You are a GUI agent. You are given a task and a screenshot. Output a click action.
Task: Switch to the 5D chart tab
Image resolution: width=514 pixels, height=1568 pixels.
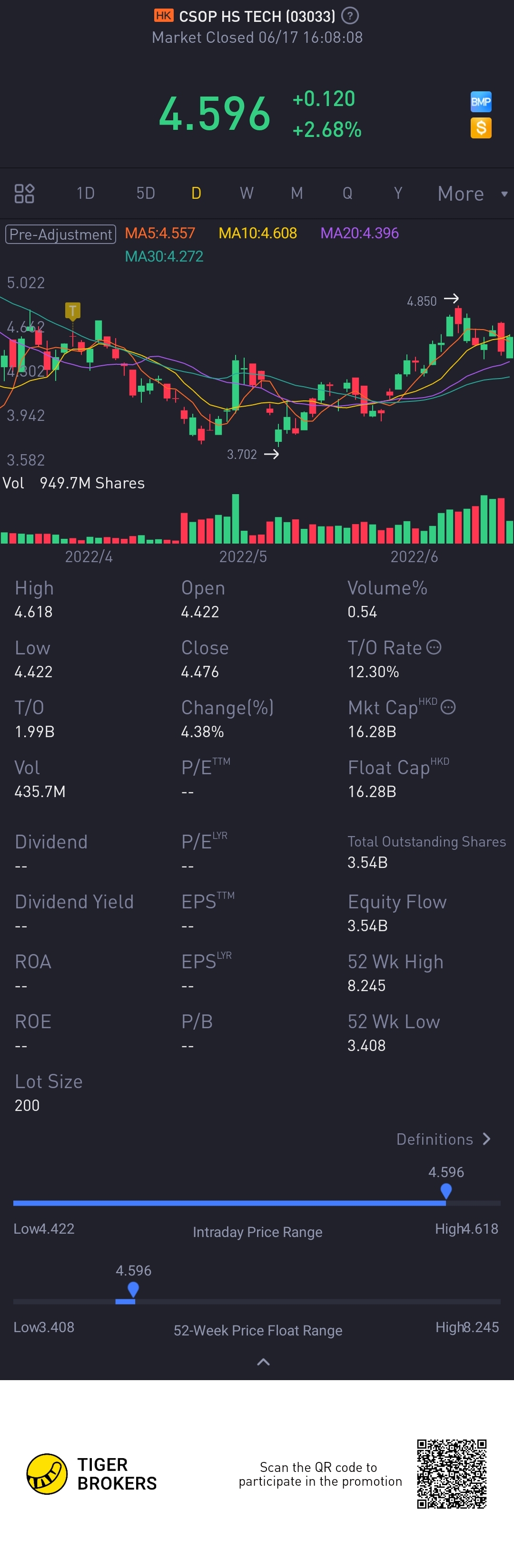coord(146,194)
